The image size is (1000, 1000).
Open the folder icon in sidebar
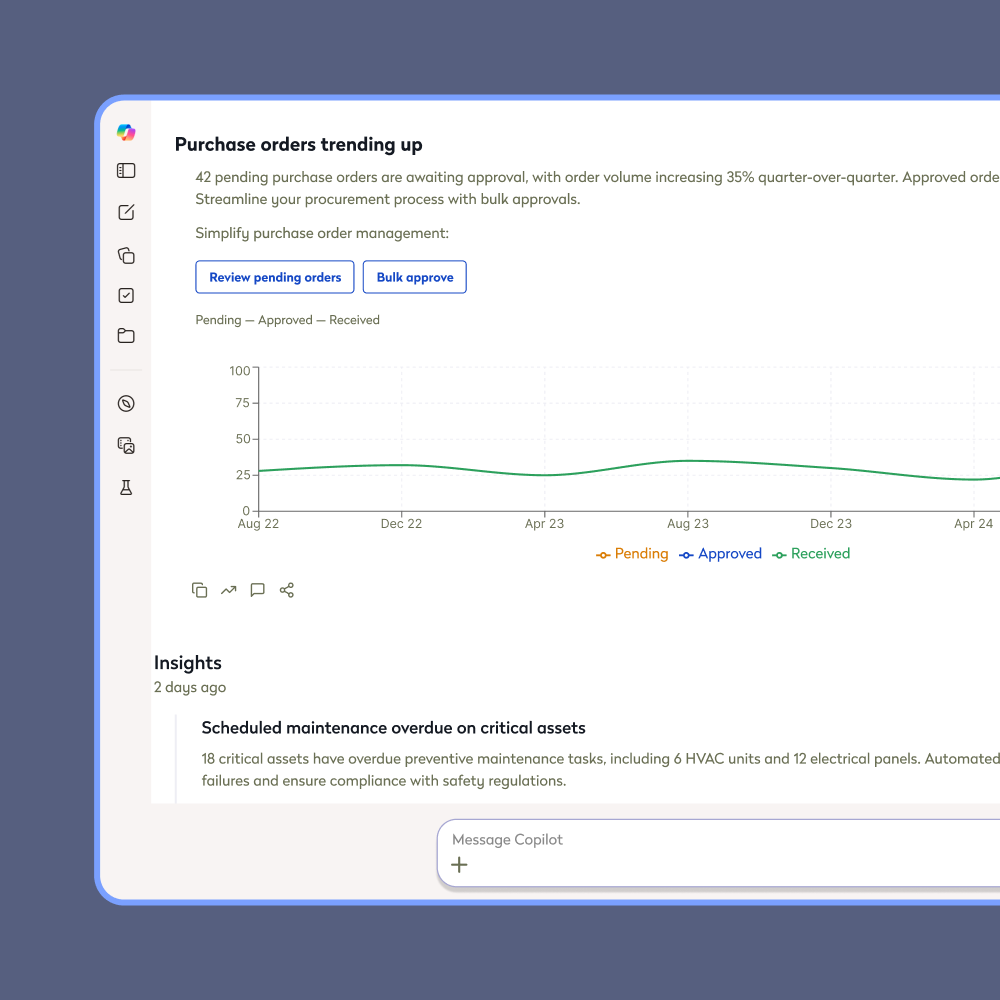126,336
